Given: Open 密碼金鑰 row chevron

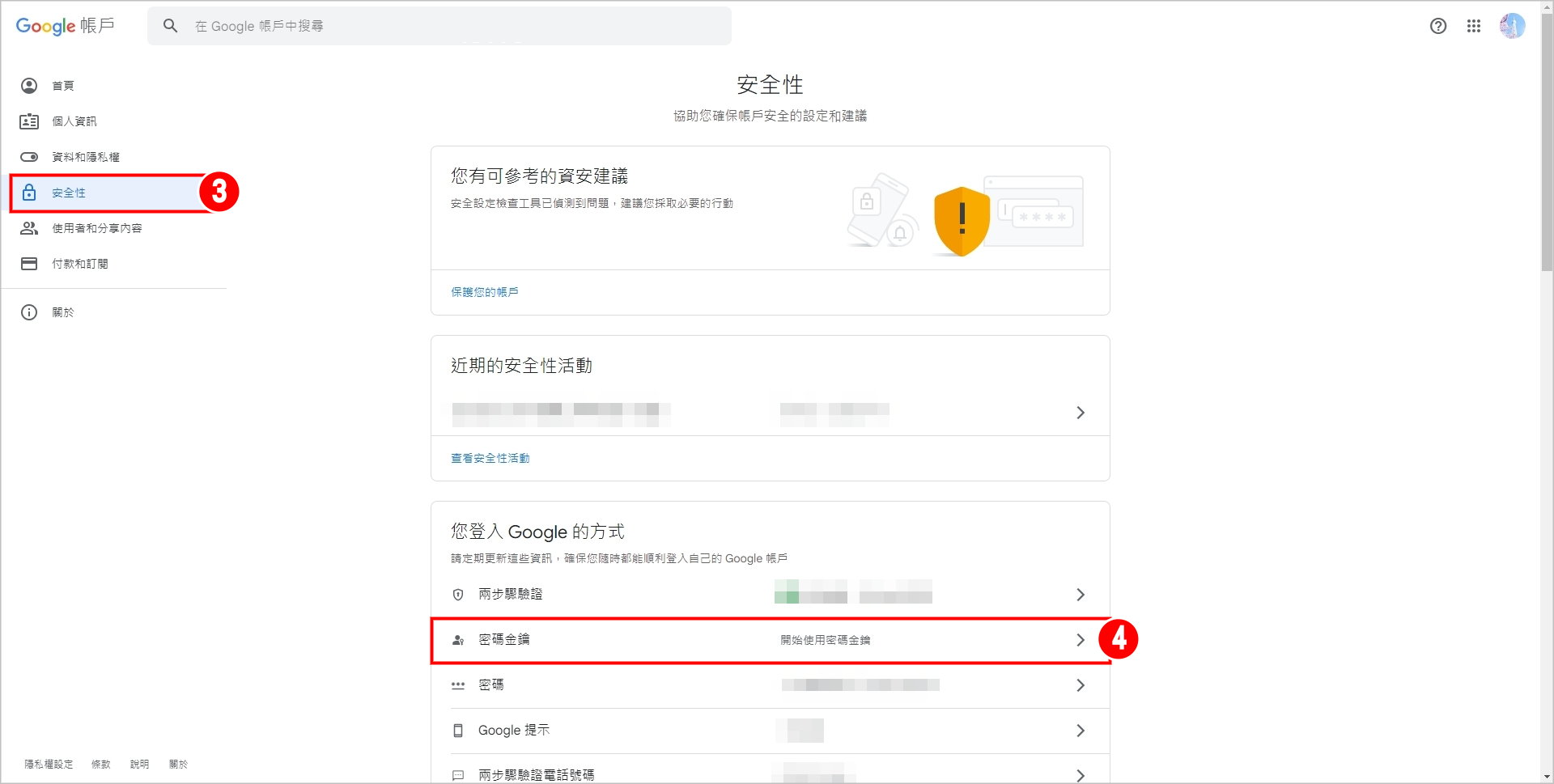Looking at the screenshot, I should pyautogui.click(x=1081, y=640).
